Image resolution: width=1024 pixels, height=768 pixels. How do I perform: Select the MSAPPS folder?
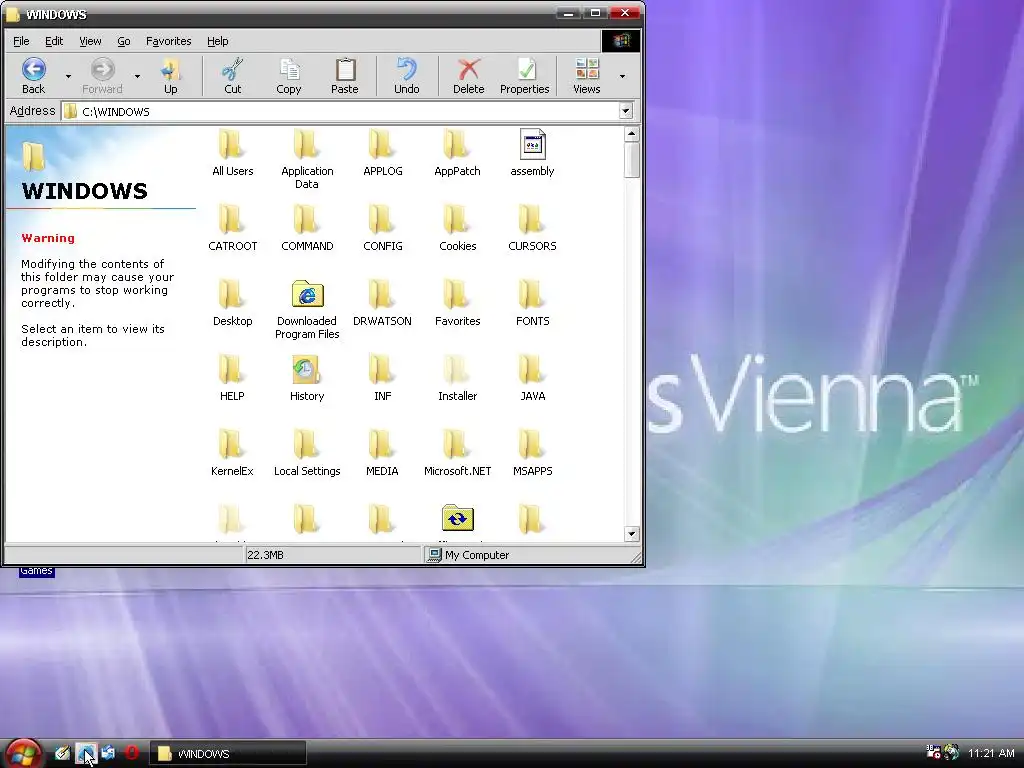click(x=532, y=454)
